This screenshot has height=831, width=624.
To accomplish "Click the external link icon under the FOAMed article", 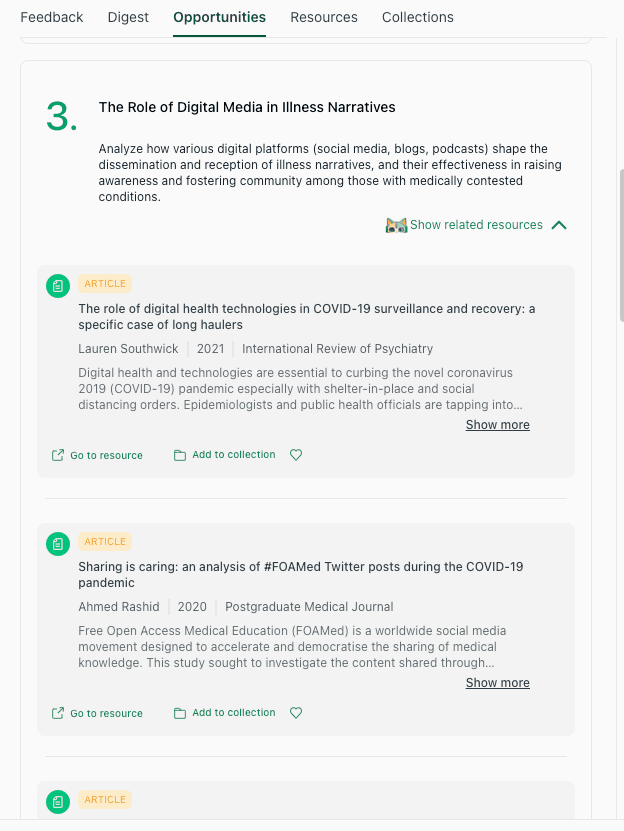I will [x=58, y=712].
